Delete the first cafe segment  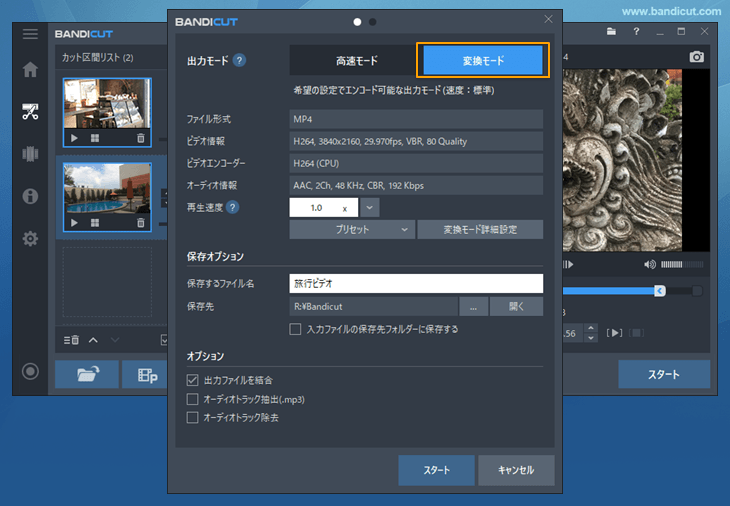141,138
